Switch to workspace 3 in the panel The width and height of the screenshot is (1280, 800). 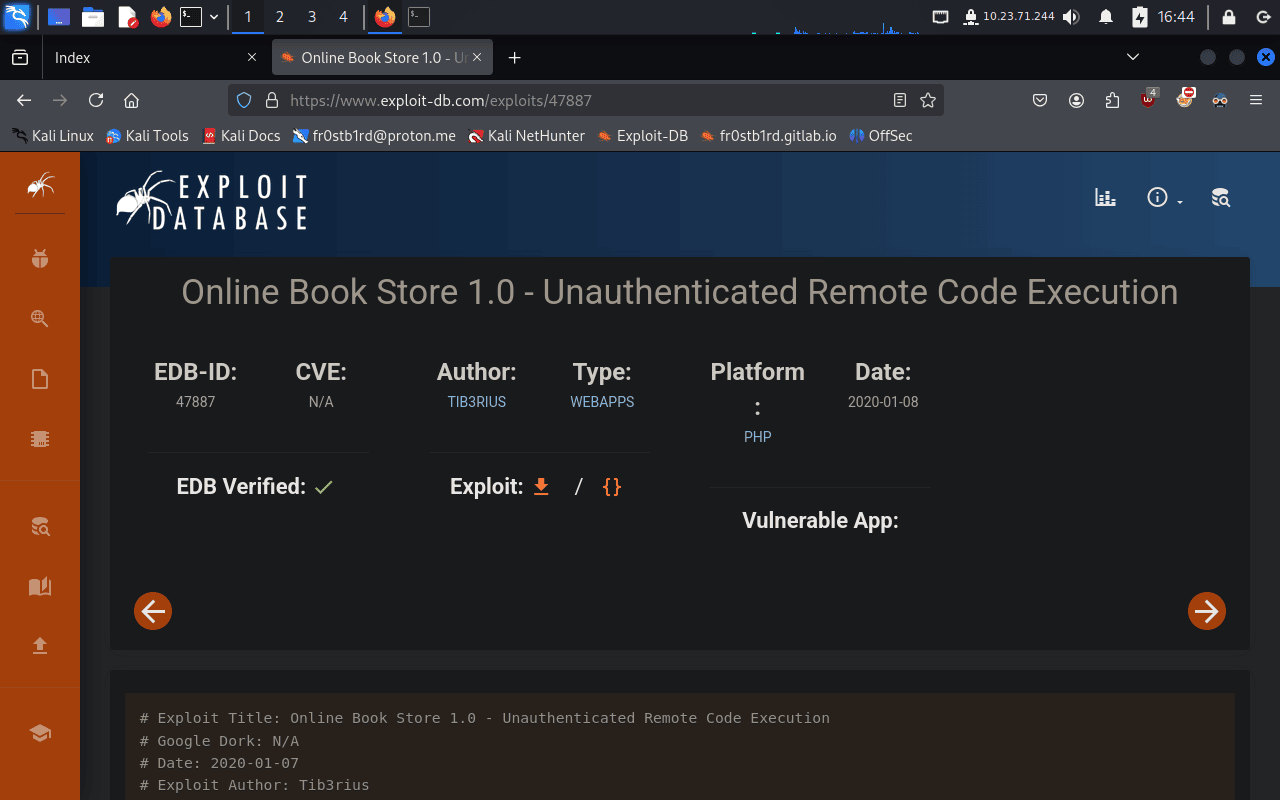coord(312,17)
